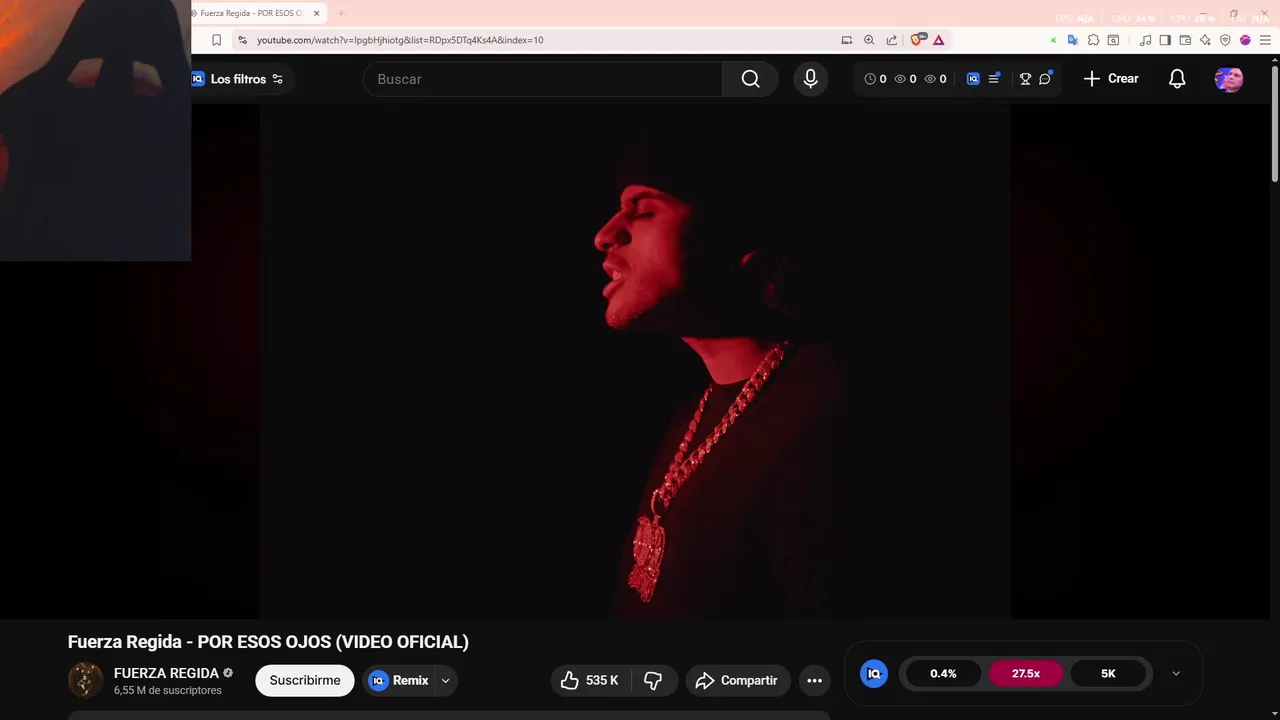Screen dimensions: 1280x720
Task: Close the Fuerza Regida browser tab
Action: [x=317, y=13]
